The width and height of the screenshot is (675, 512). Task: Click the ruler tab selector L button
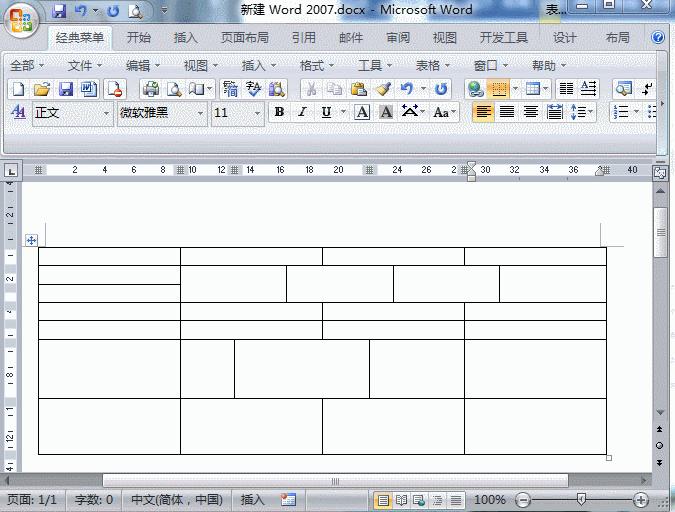click(11, 171)
